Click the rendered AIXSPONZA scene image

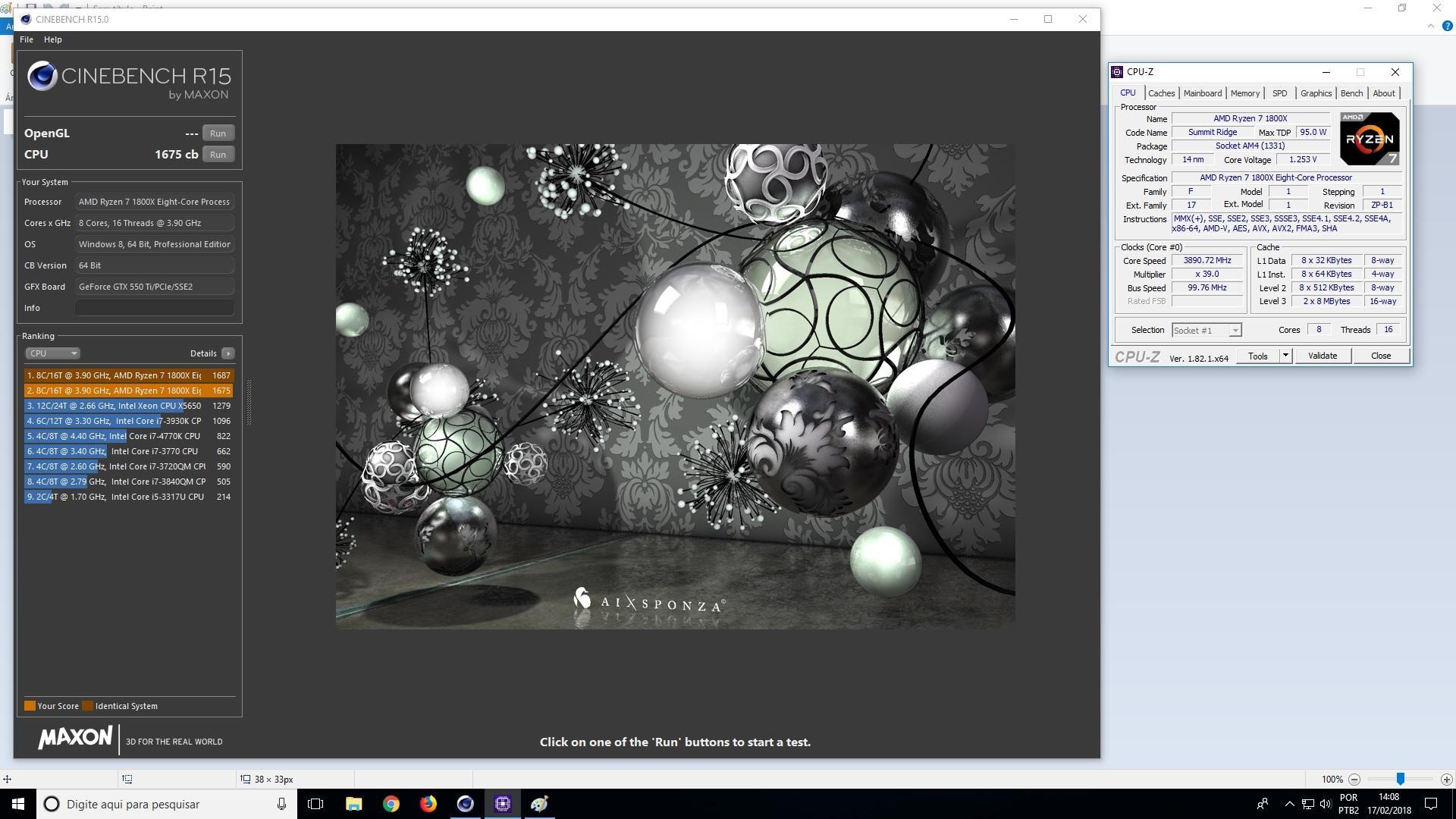coord(675,386)
